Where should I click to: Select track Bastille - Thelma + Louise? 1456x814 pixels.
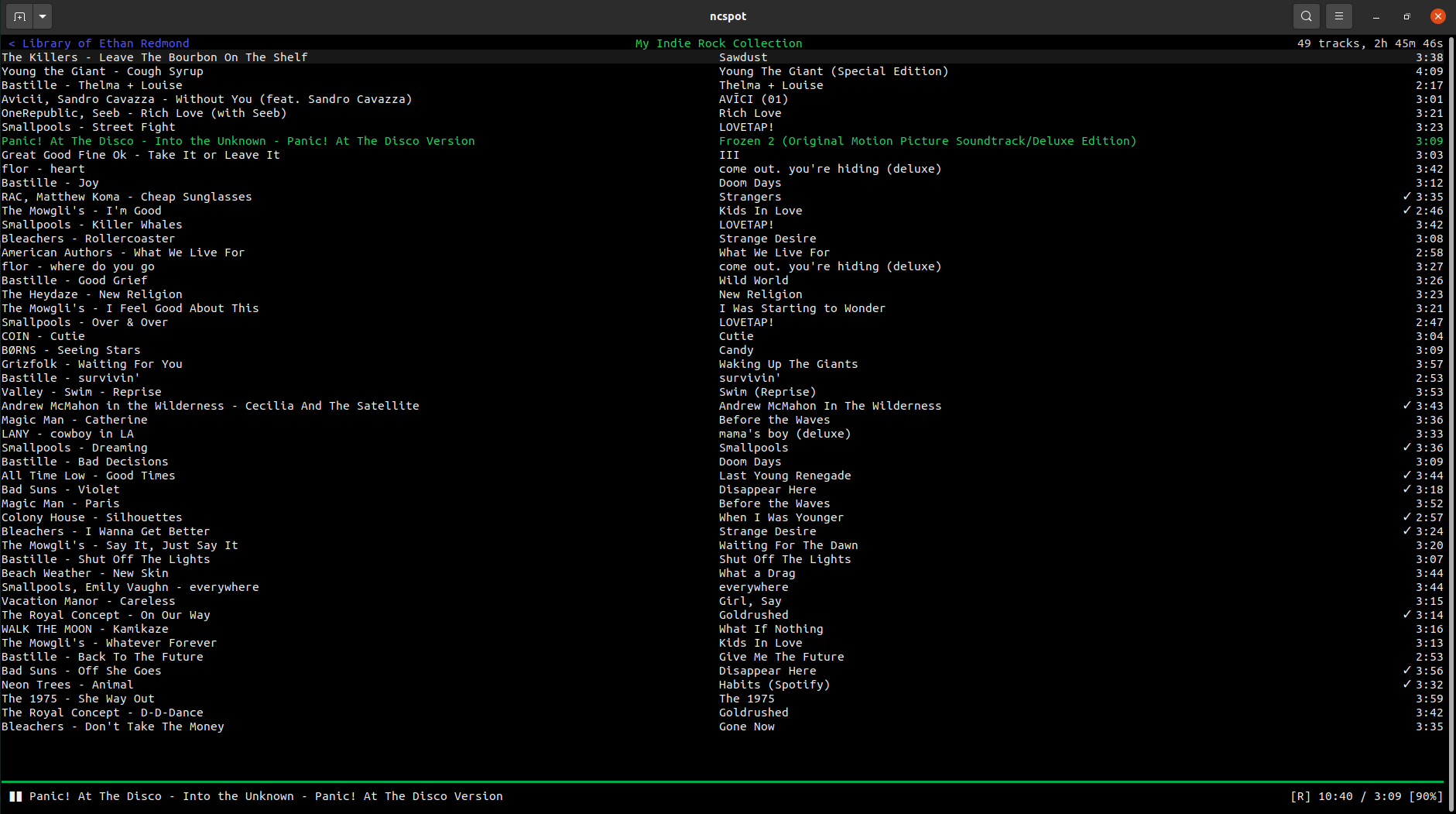[722, 85]
